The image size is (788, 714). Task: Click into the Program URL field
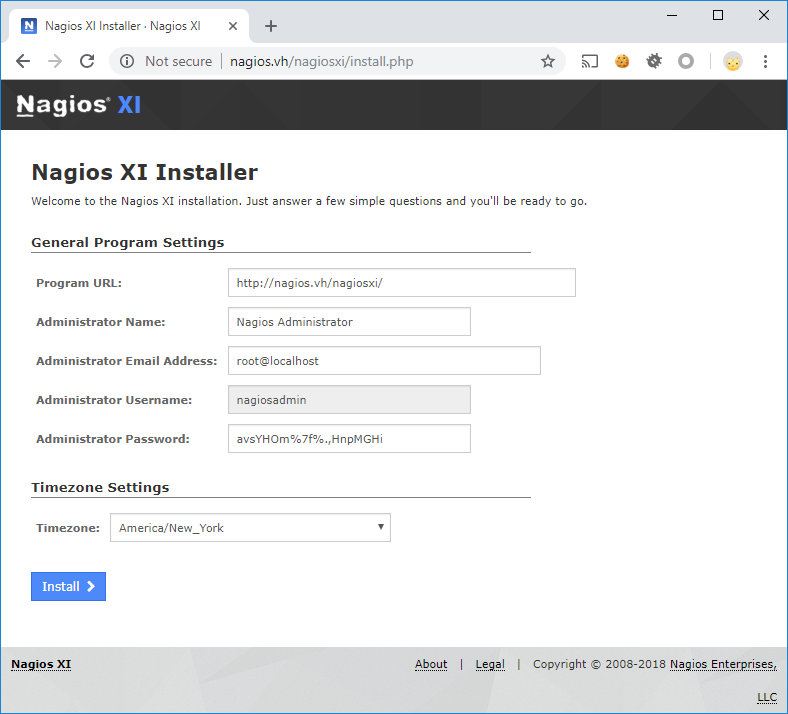[402, 282]
